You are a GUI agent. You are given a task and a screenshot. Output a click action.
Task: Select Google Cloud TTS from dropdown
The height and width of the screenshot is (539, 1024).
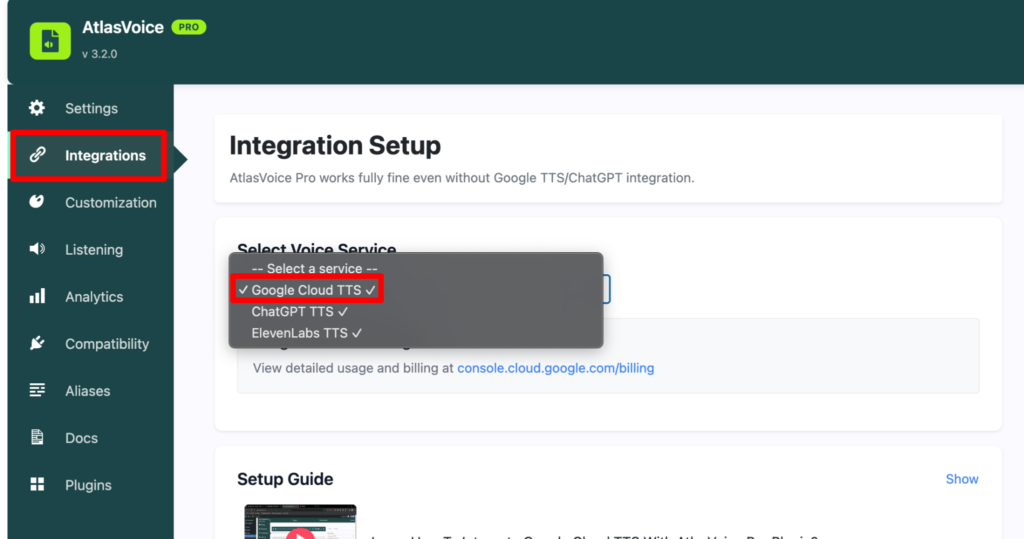pyautogui.click(x=415, y=290)
